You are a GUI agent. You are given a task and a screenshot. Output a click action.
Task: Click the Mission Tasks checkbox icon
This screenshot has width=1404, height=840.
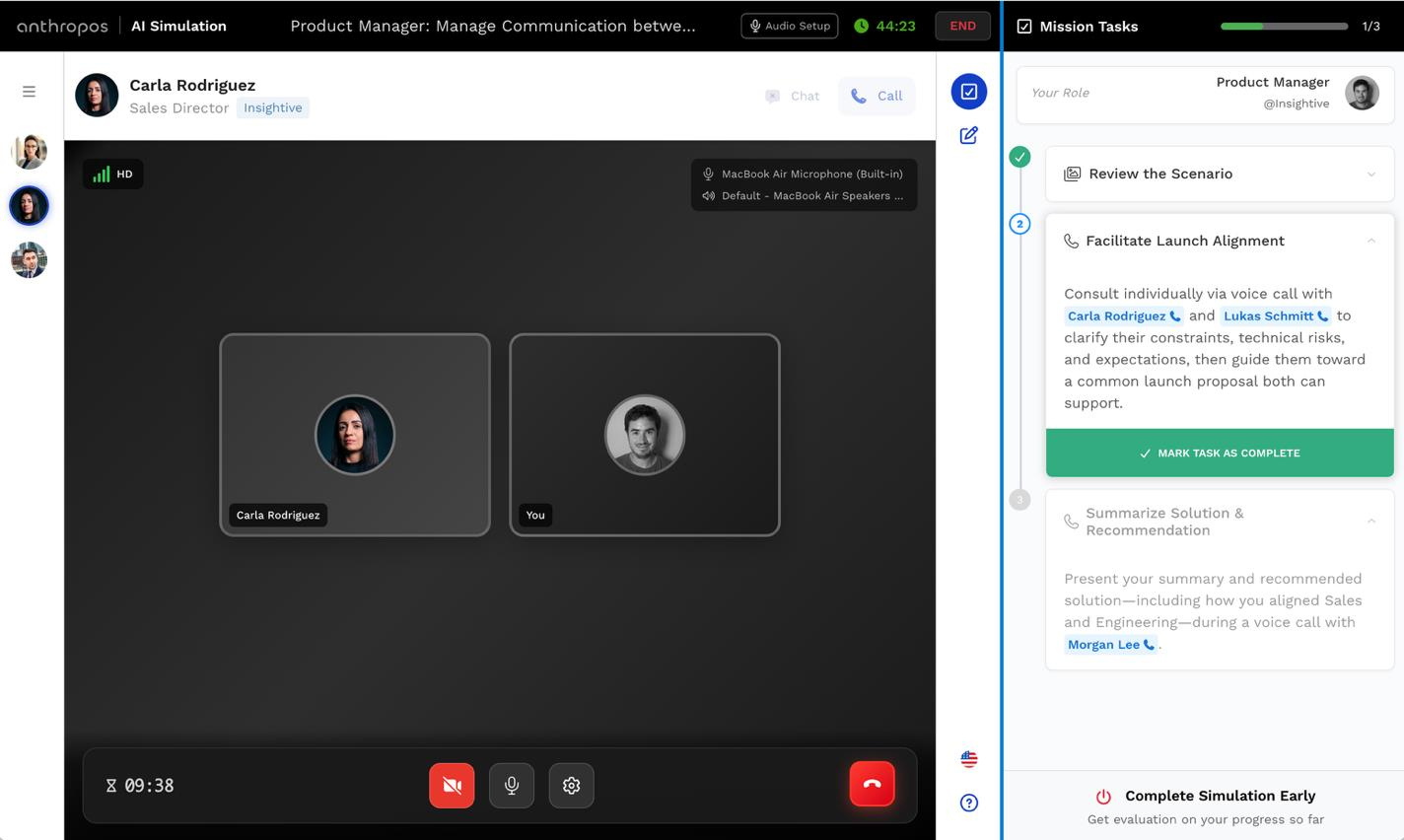(1024, 27)
